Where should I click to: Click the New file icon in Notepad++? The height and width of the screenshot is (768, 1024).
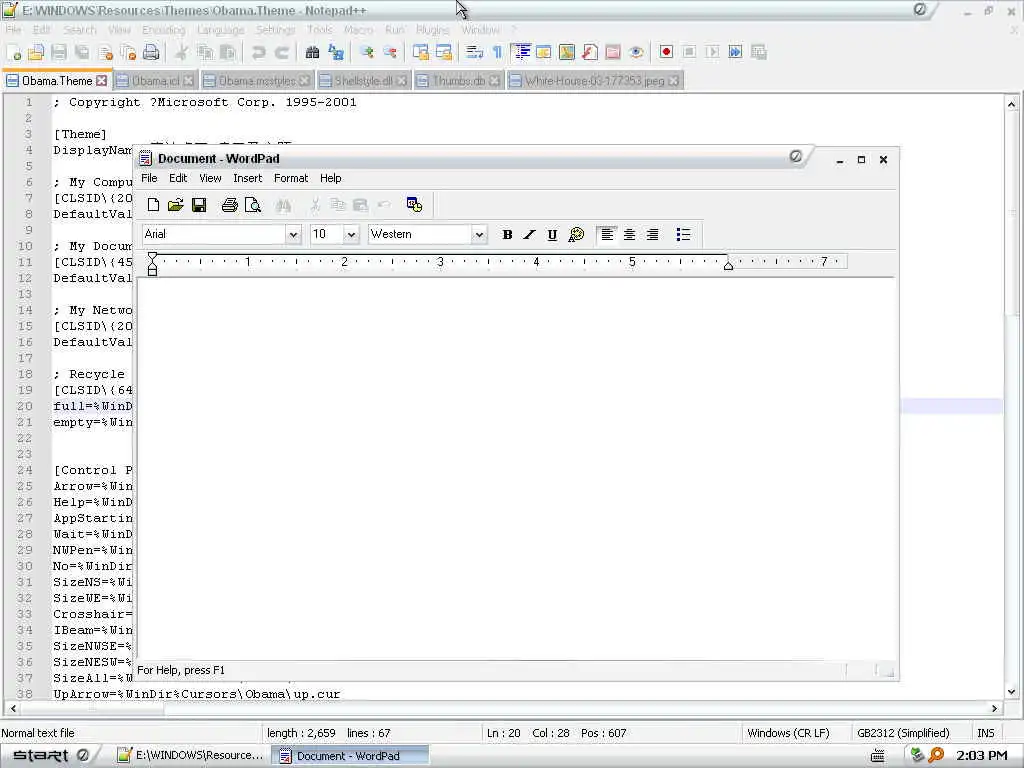tap(14, 52)
